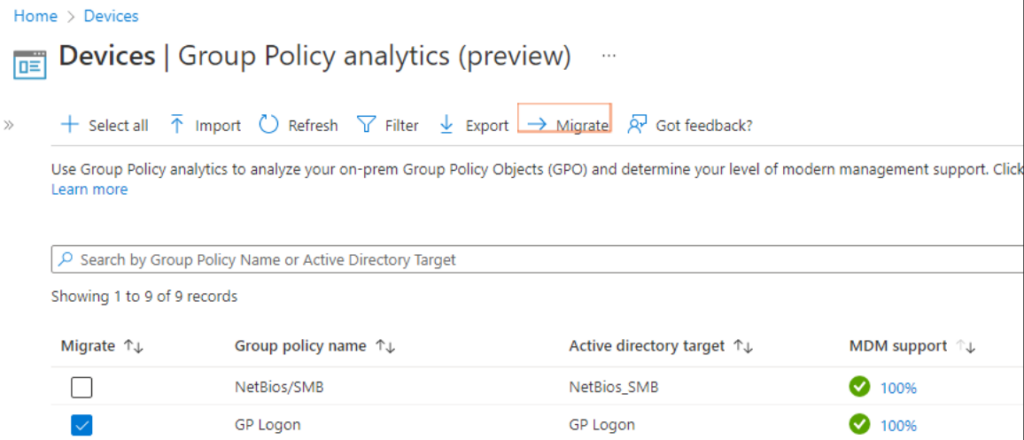Sort by Group policy name column

tap(385, 346)
